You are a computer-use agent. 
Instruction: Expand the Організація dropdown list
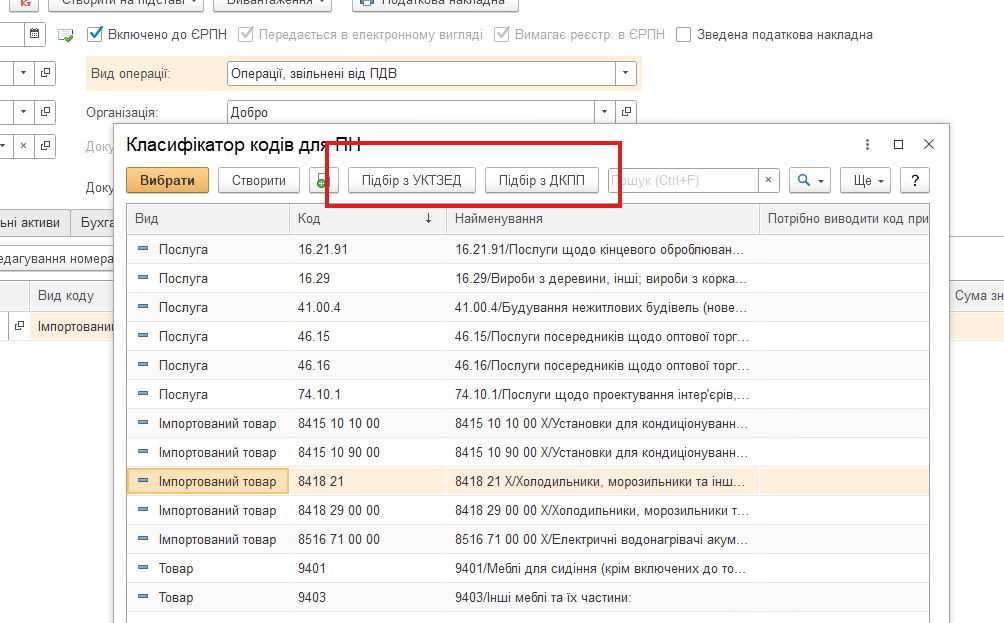[604, 112]
